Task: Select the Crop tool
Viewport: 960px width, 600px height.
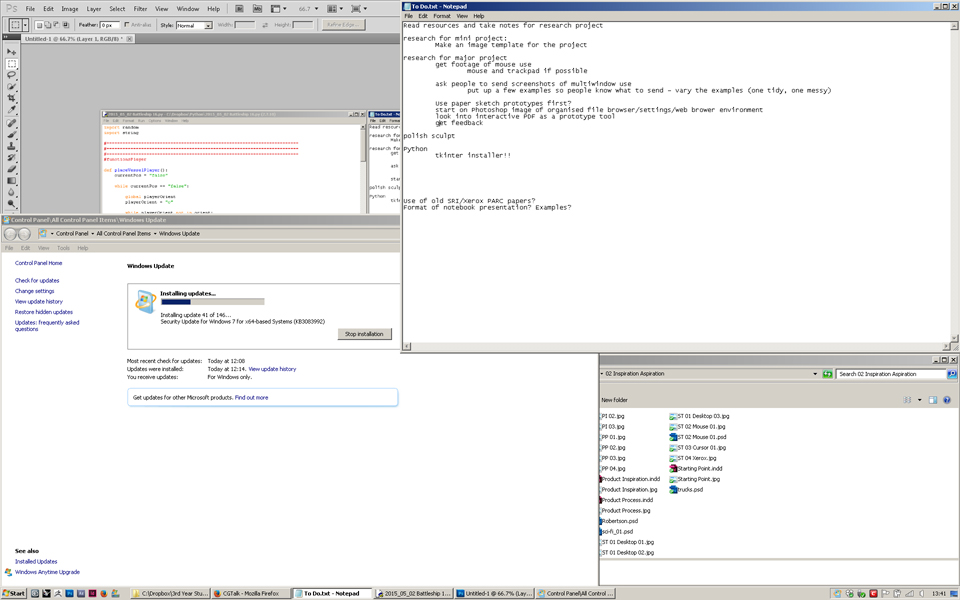Action: click(x=12, y=98)
